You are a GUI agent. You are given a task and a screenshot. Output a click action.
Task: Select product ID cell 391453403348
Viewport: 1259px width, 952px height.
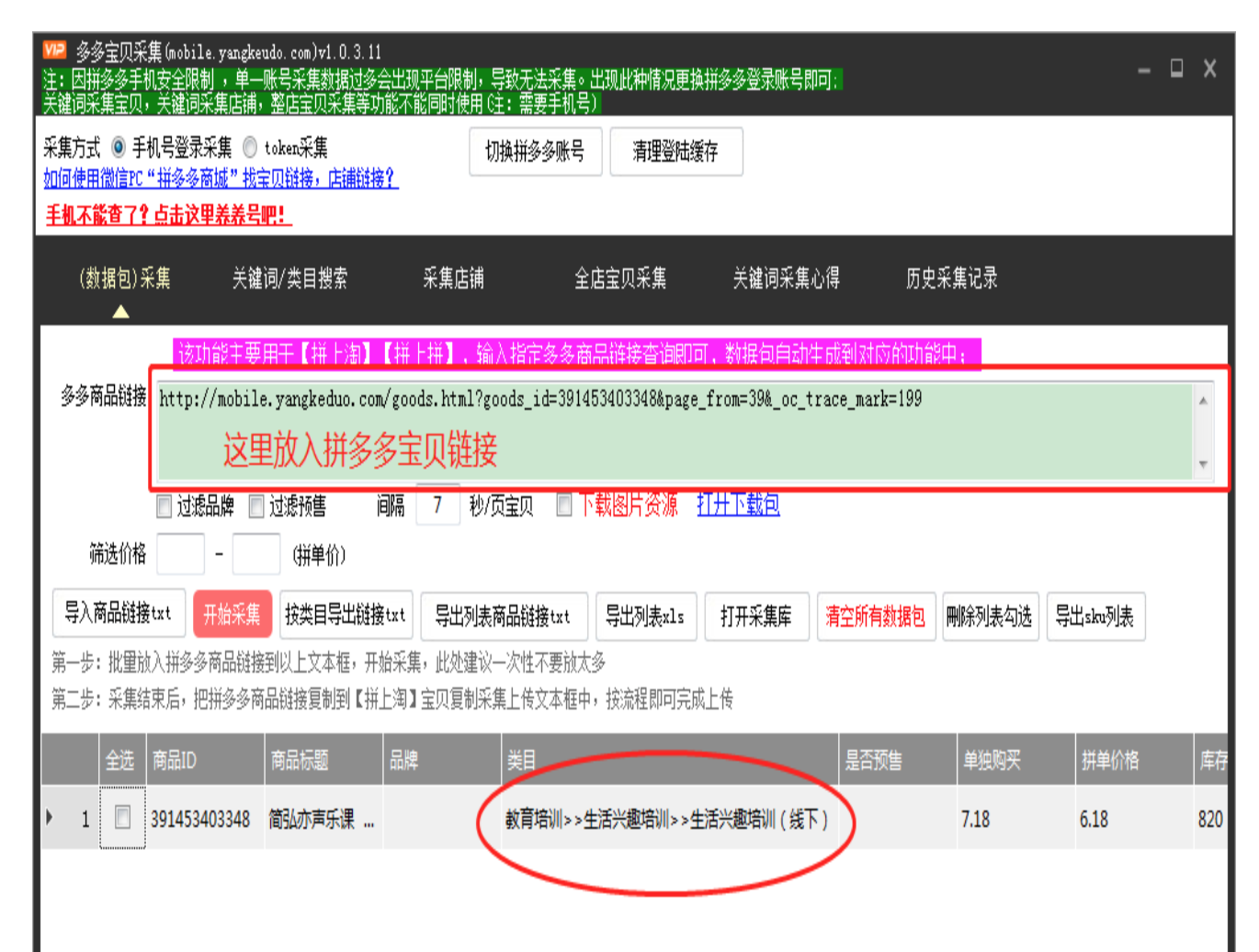pos(205,819)
